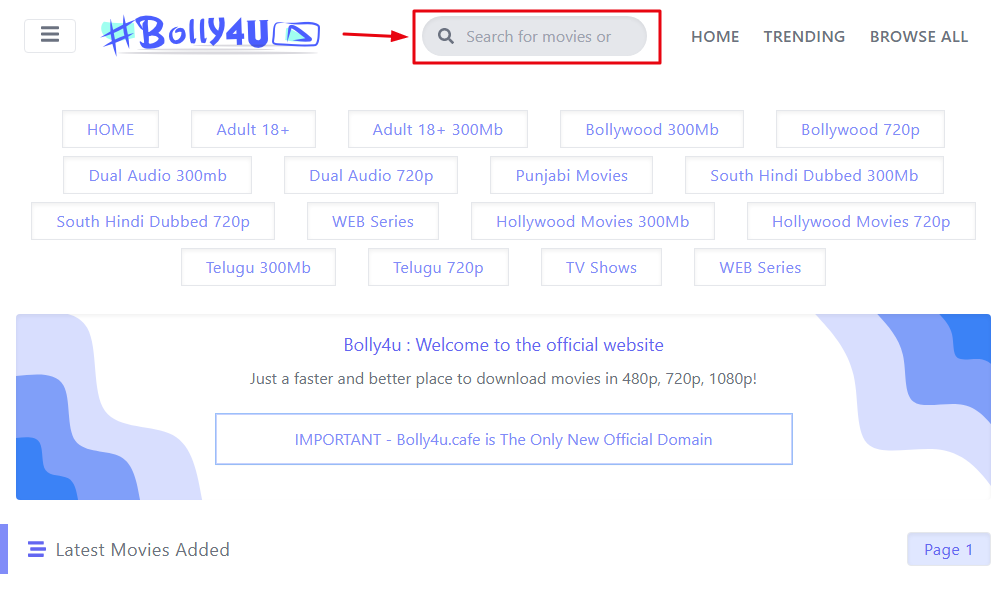Browse Hollywood Movies 300Mb category

pos(593,221)
